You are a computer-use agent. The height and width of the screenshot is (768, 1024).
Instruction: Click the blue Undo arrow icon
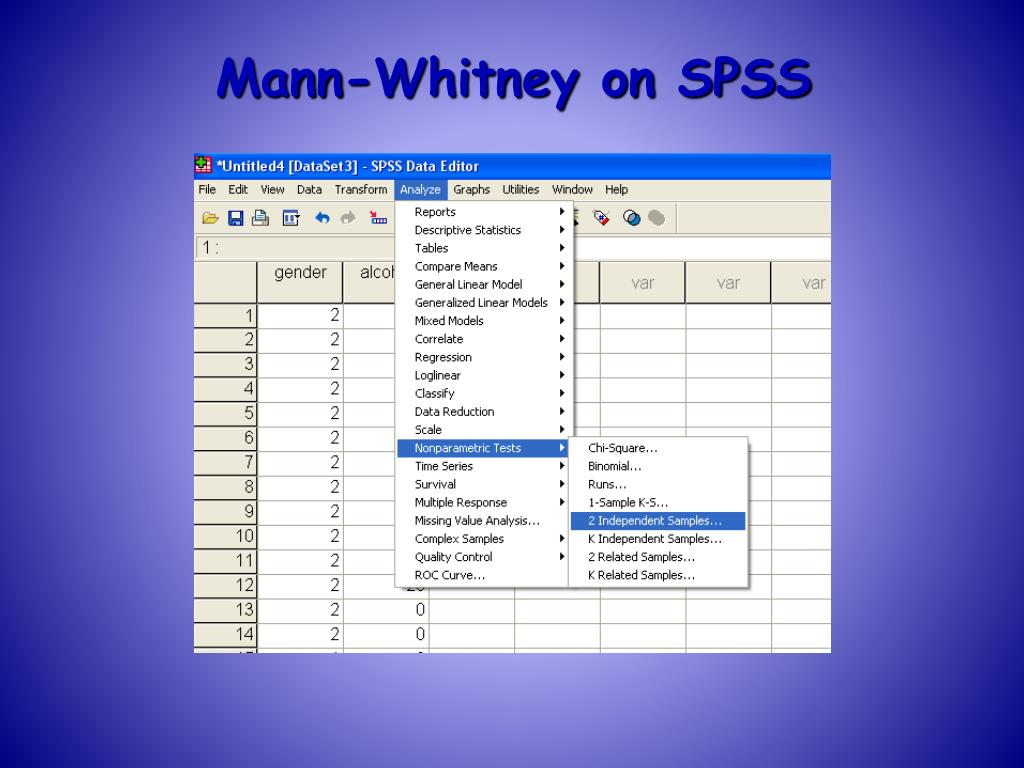point(322,218)
